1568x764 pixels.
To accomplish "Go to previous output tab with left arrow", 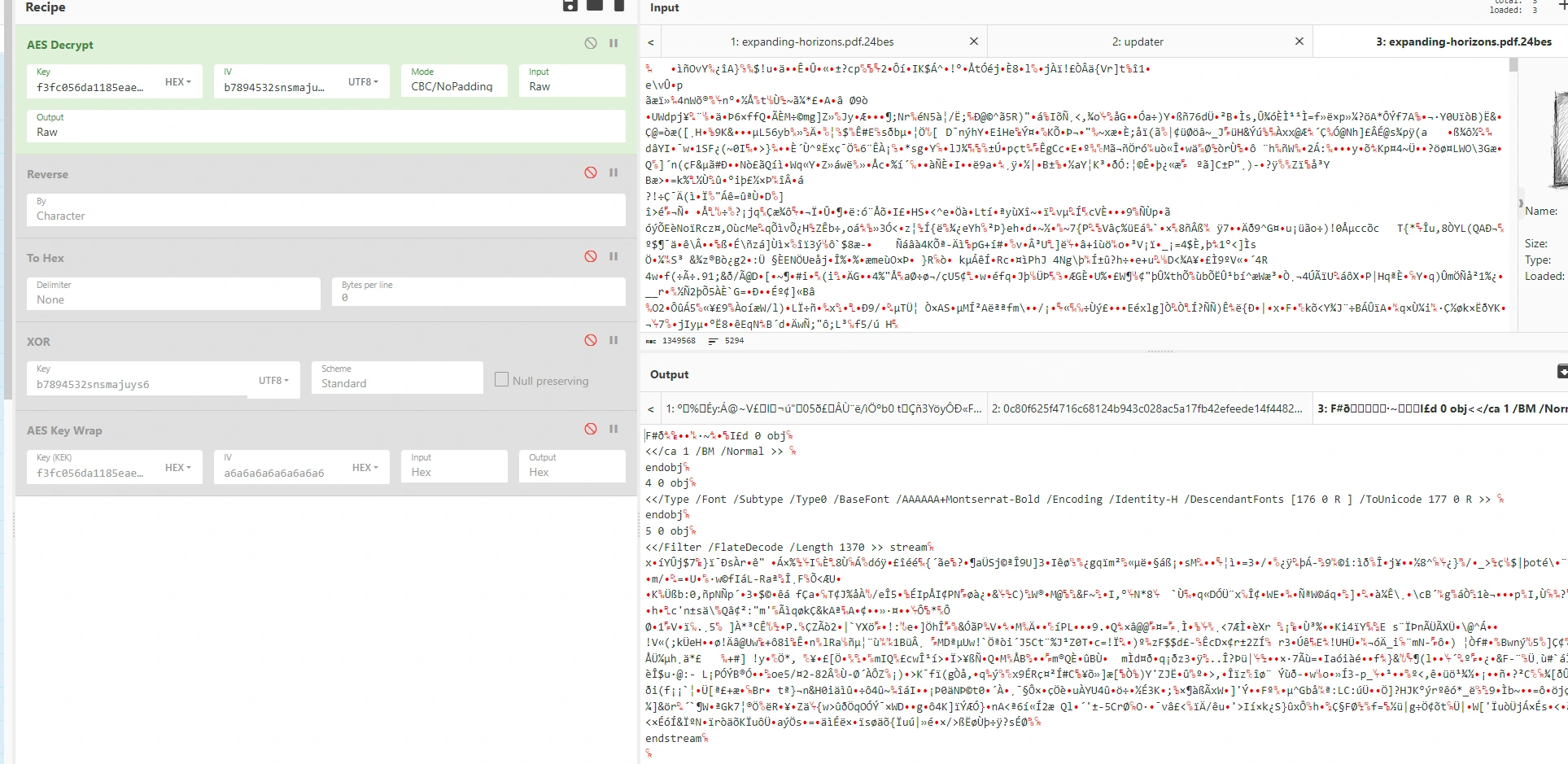I will click(651, 408).
